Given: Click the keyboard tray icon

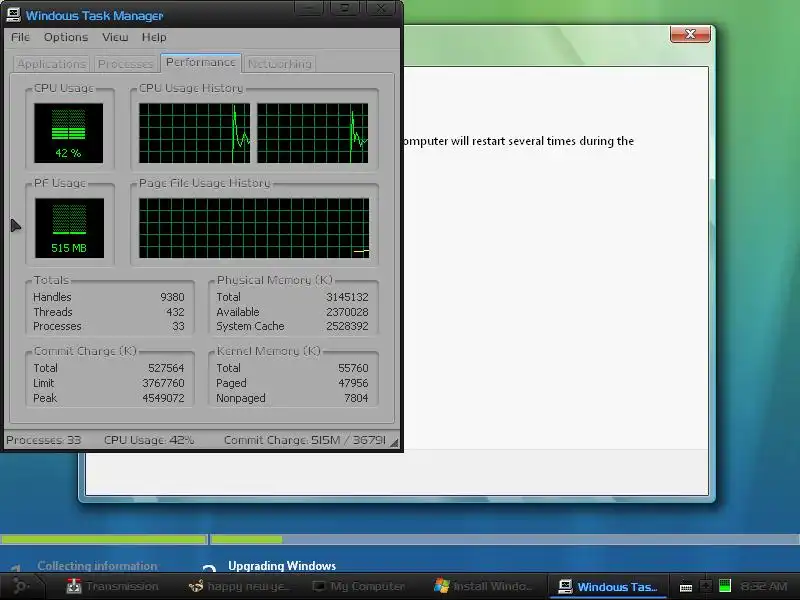Looking at the screenshot, I should coord(686,588).
